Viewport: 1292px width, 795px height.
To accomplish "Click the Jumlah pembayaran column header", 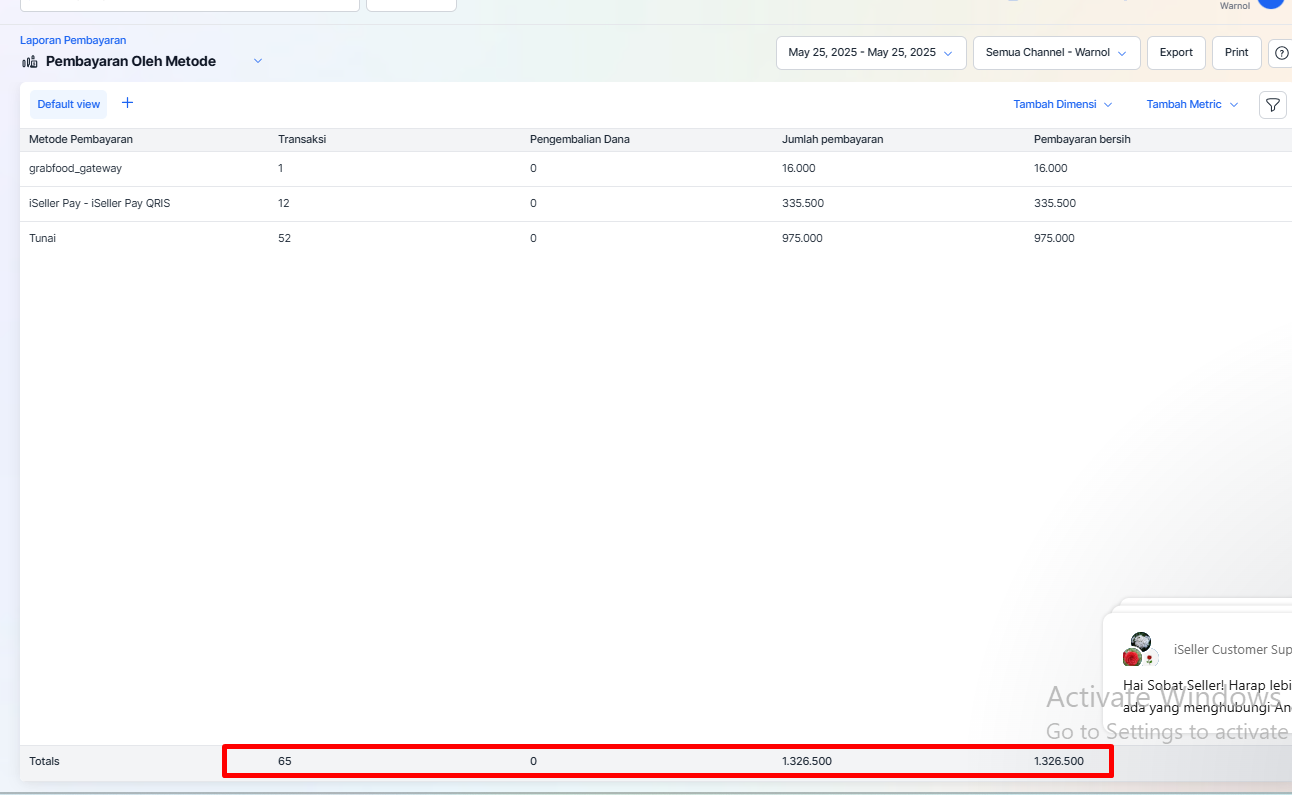I will coord(832,139).
